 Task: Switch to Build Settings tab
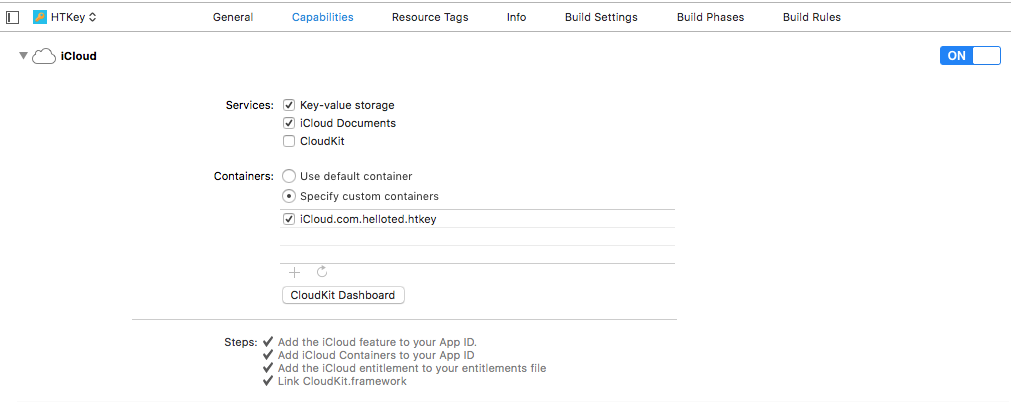(x=601, y=17)
